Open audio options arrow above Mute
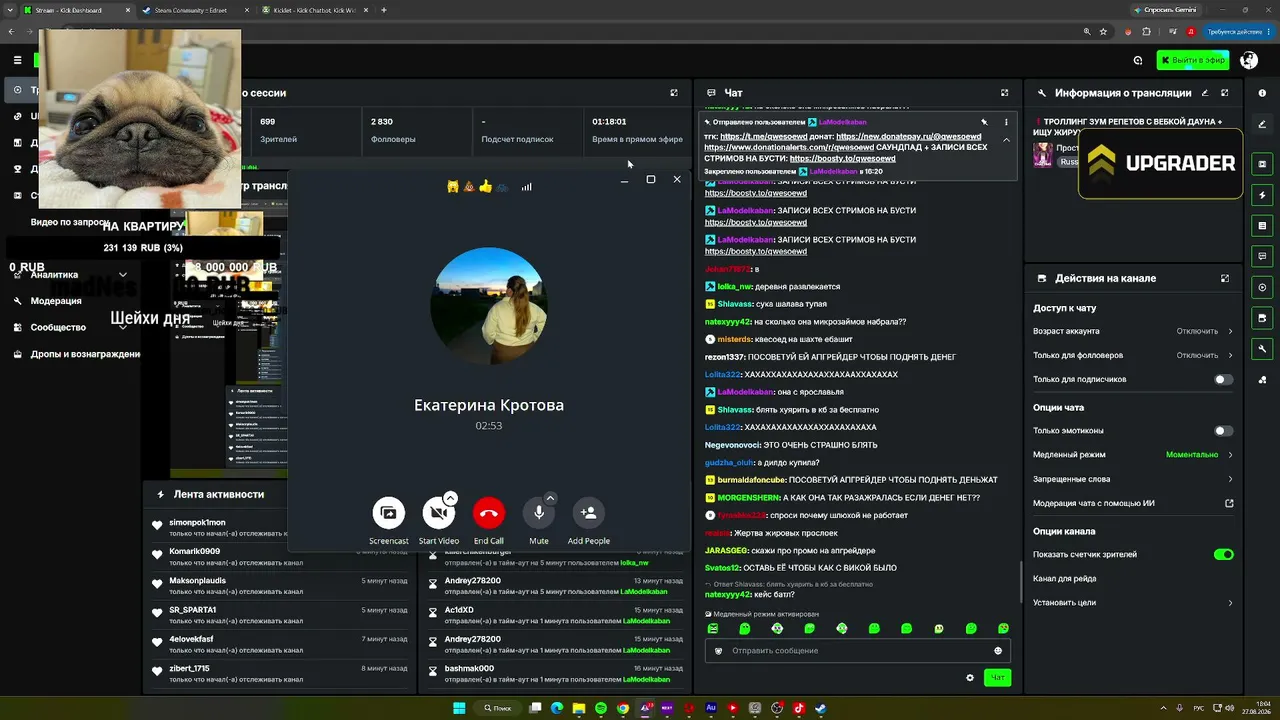The width and height of the screenshot is (1280, 720). [550, 498]
